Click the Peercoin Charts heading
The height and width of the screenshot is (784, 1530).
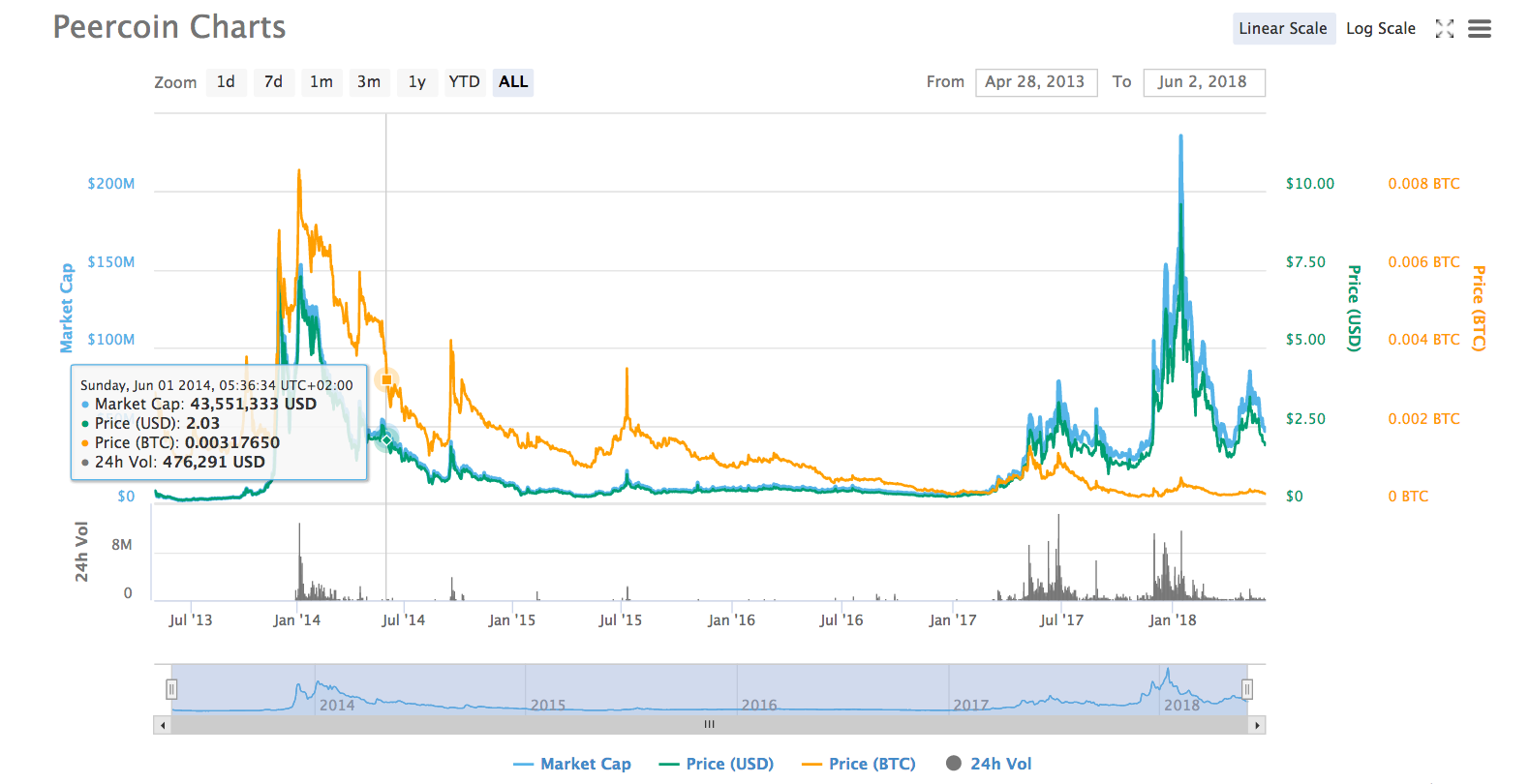[x=169, y=27]
